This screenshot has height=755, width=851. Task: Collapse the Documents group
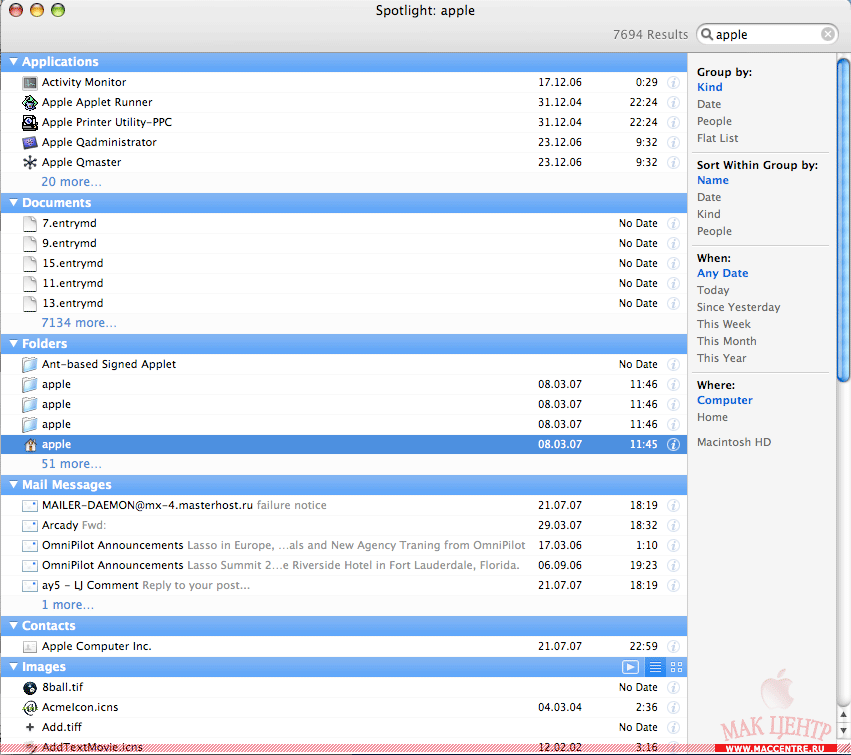(x=14, y=203)
